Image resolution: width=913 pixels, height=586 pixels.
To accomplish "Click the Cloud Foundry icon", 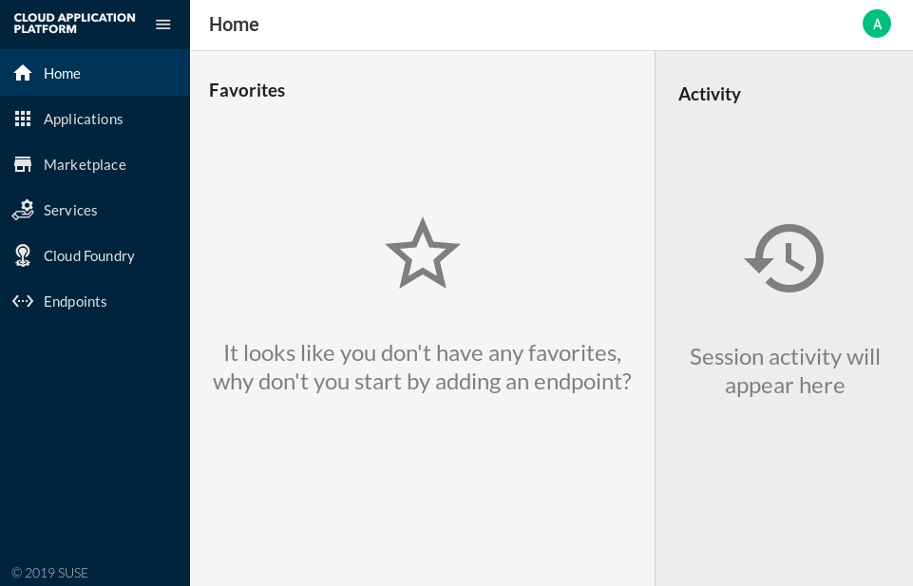I will [x=22, y=256].
